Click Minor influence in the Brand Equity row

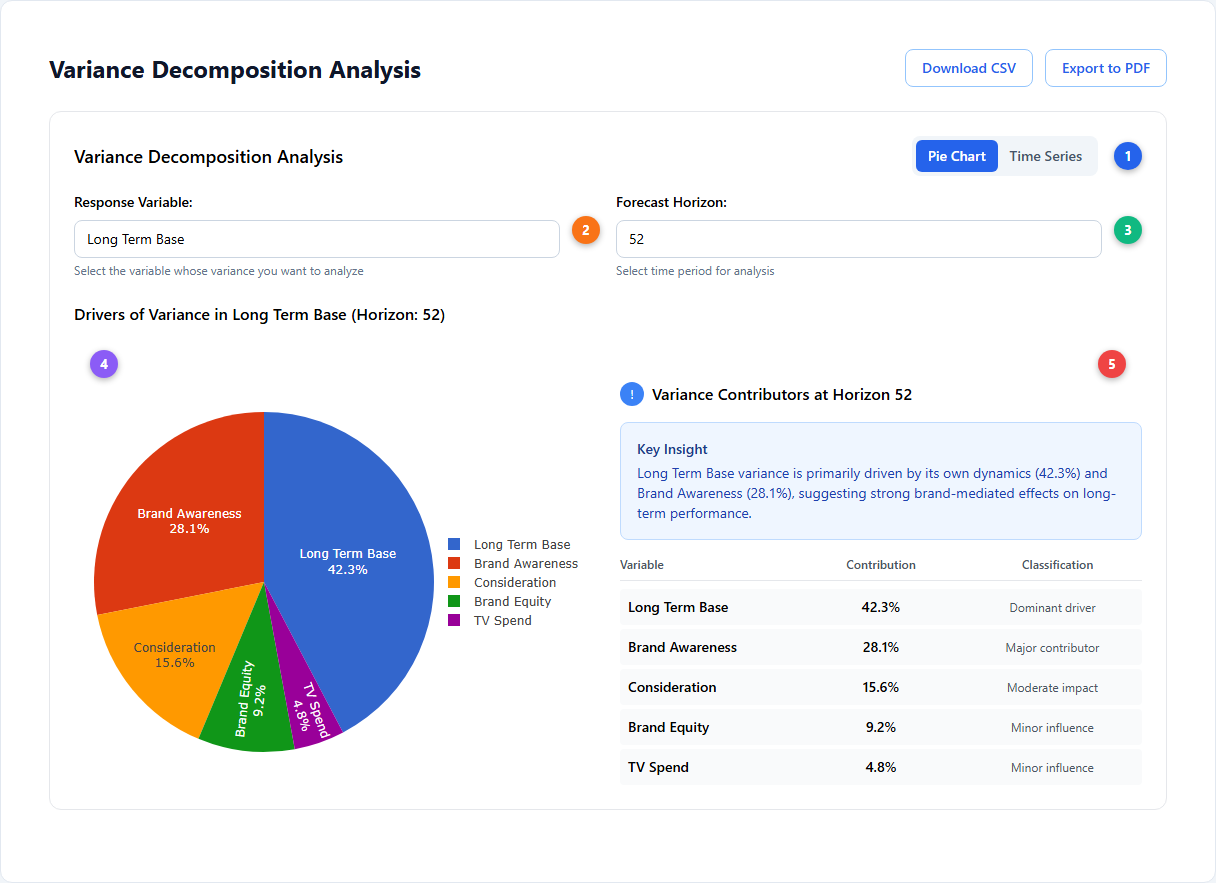click(1052, 728)
